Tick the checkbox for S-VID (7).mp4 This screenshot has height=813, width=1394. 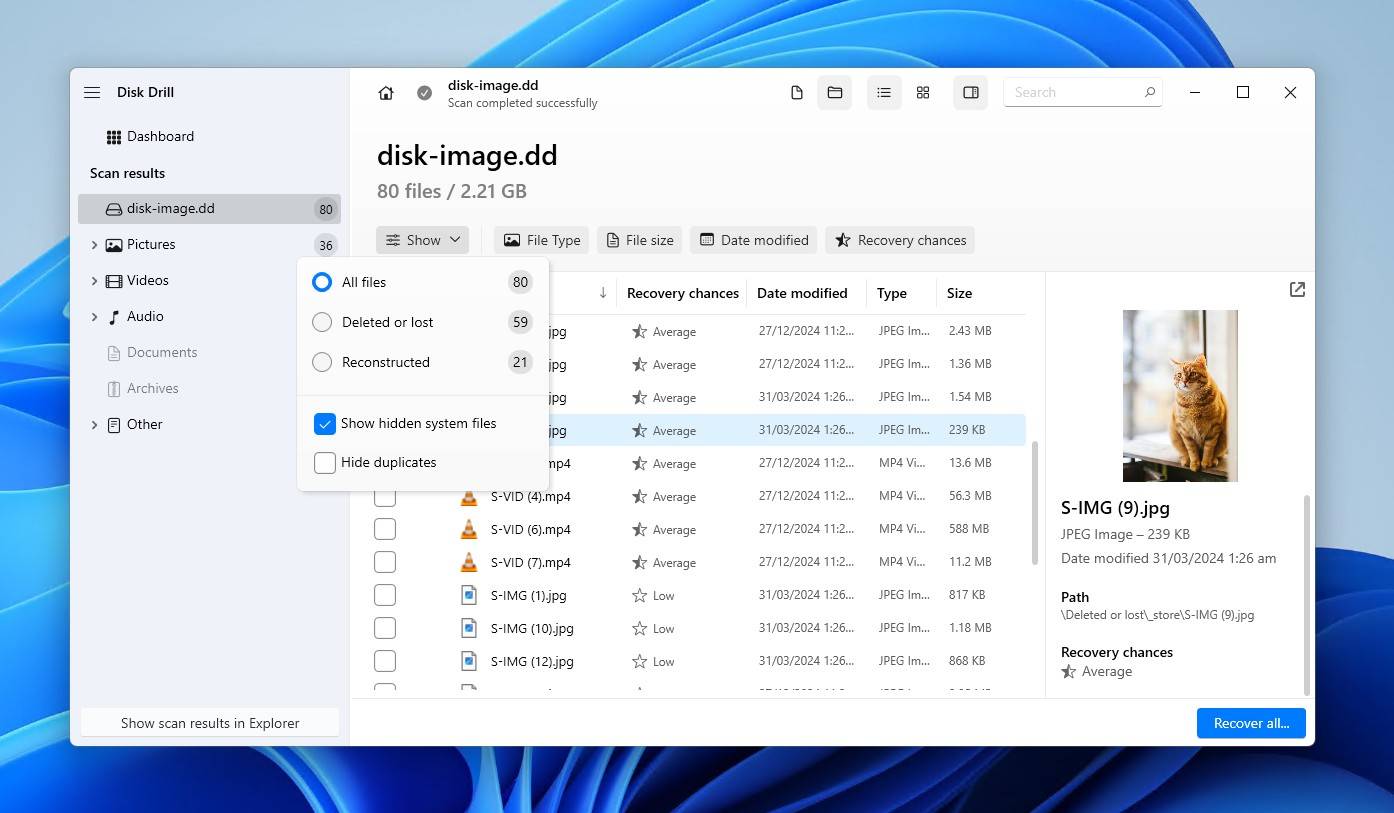click(385, 562)
